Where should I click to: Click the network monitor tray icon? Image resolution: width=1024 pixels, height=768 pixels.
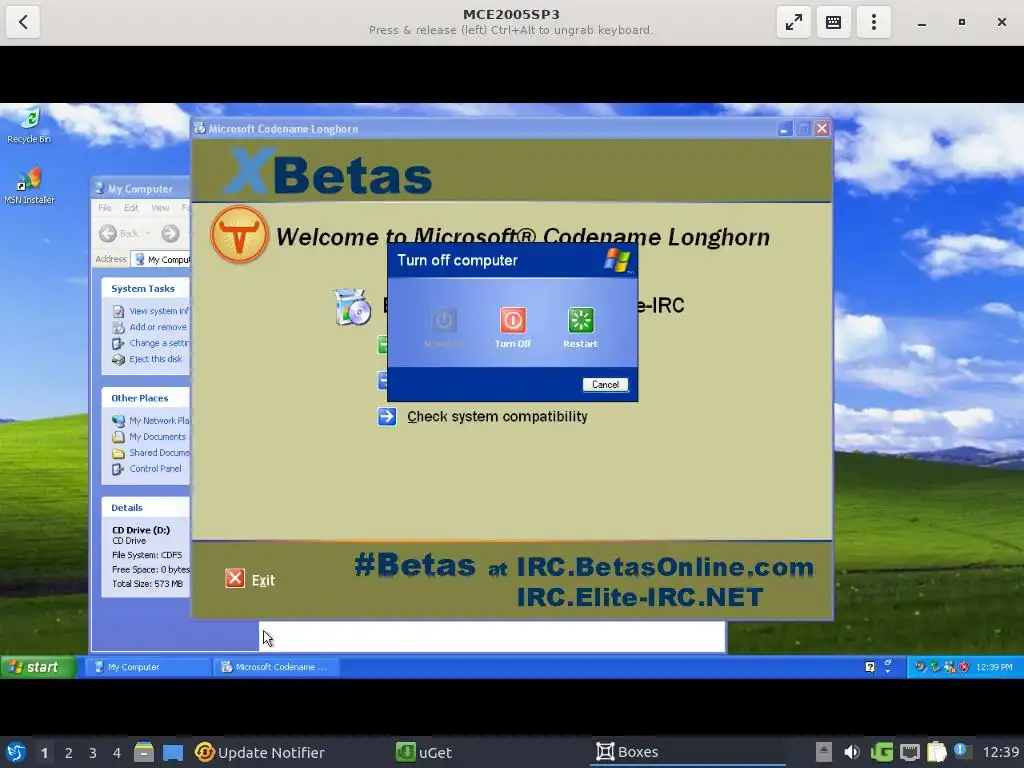[910, 752]
